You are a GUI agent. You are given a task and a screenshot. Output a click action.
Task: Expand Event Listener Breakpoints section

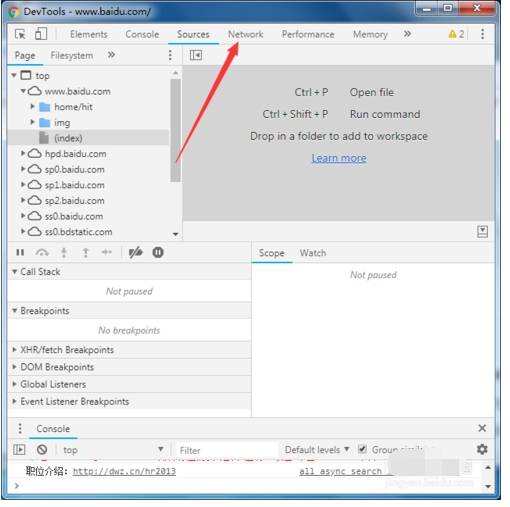14,401
